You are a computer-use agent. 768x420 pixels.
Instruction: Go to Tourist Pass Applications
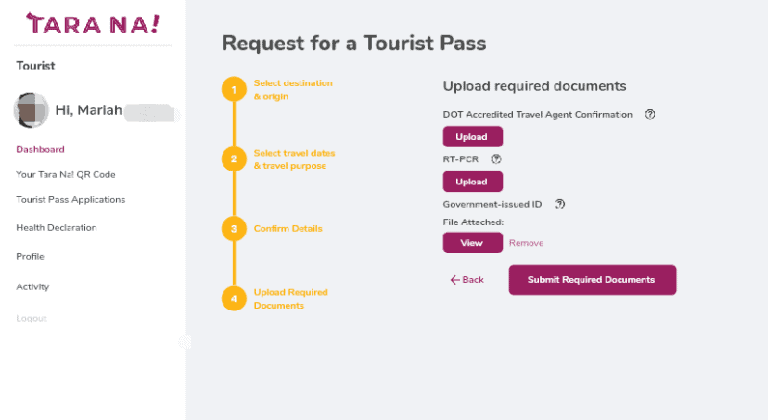pyautogui.click(x=71, y=199)
